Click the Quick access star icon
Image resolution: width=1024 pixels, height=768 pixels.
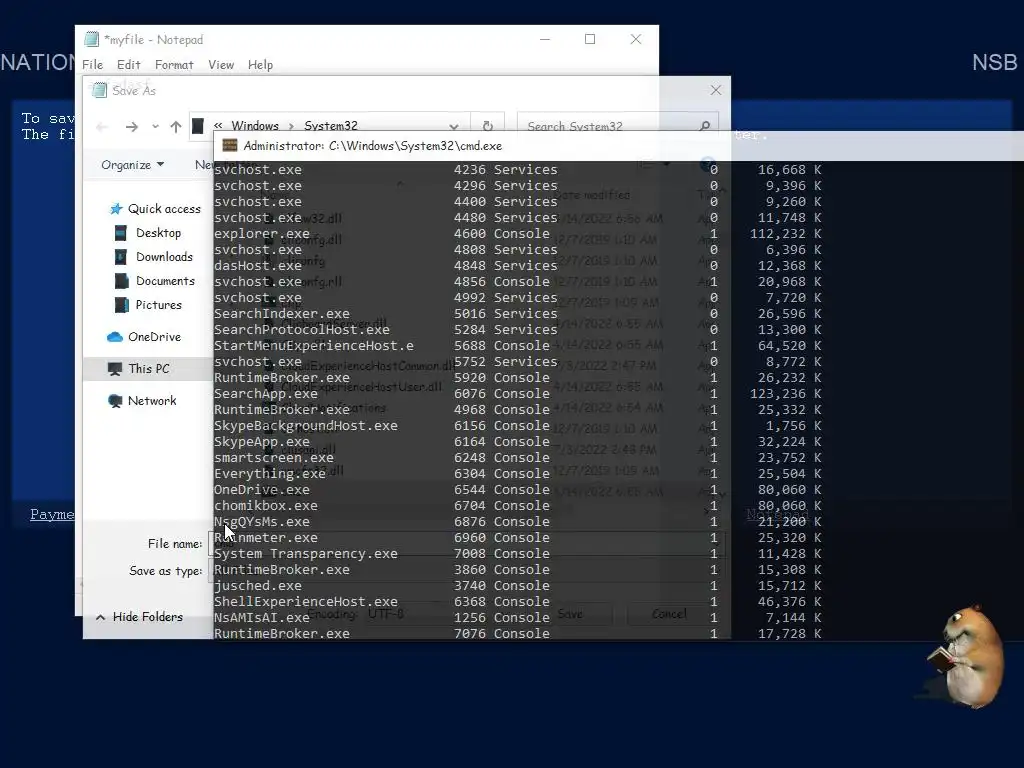(x=116, y=208)
